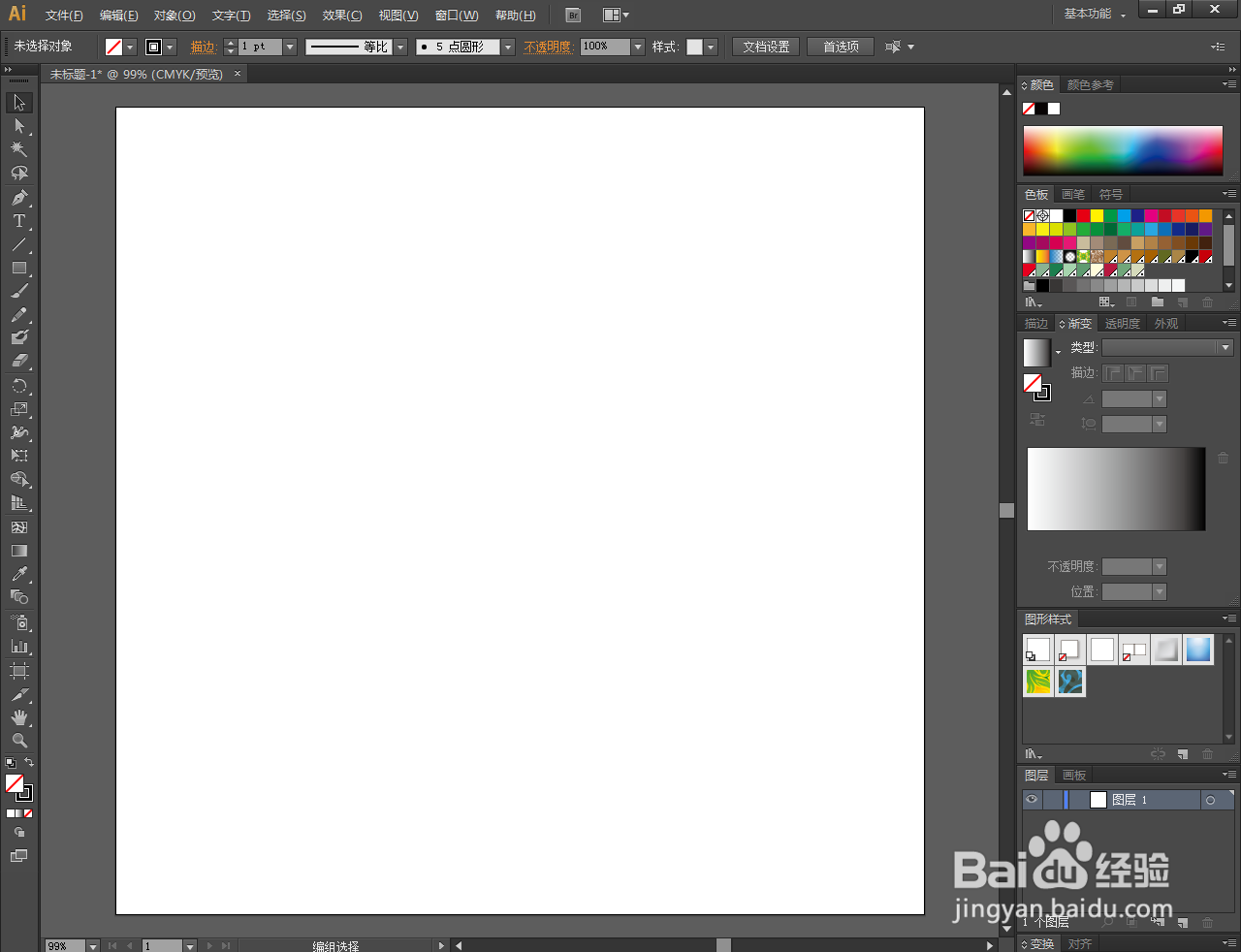Select the Zoom tool
The width and height of the screenshot is (1241, 952).
19,741
